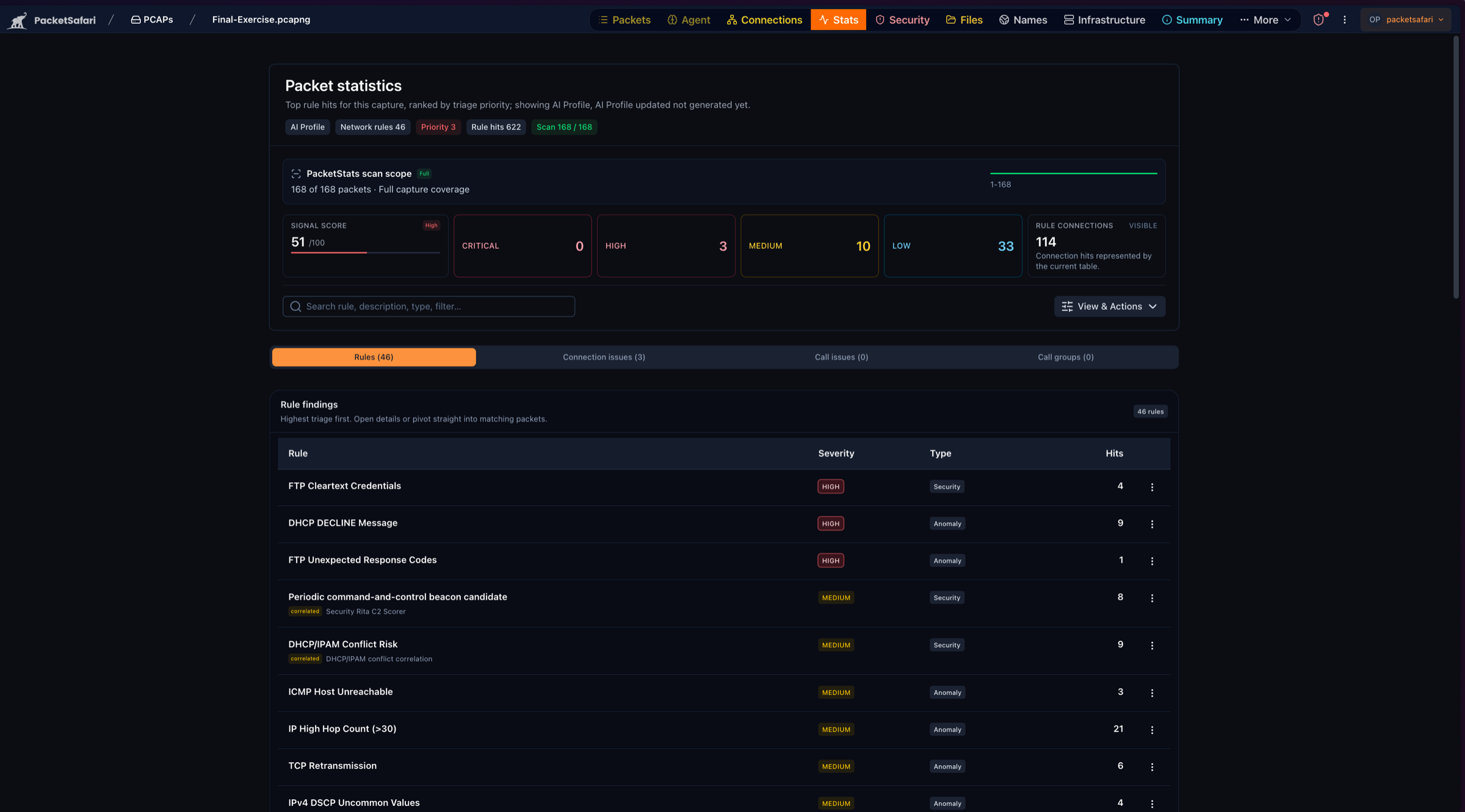
Task: Open row actions for ICMP Host Unreachable
Action: (x=1152, y=692)
